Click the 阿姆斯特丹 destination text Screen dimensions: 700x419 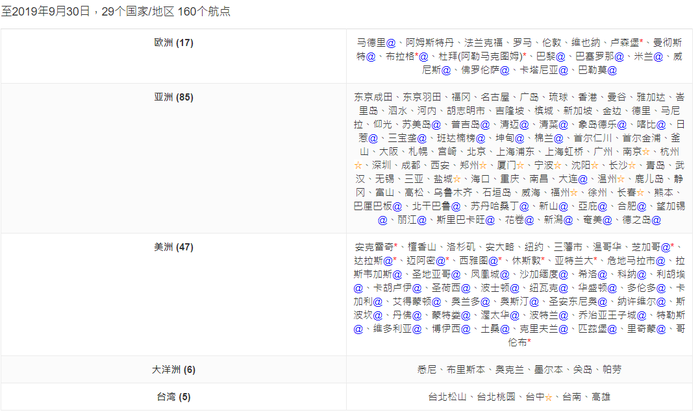click(x=430, y=43)
